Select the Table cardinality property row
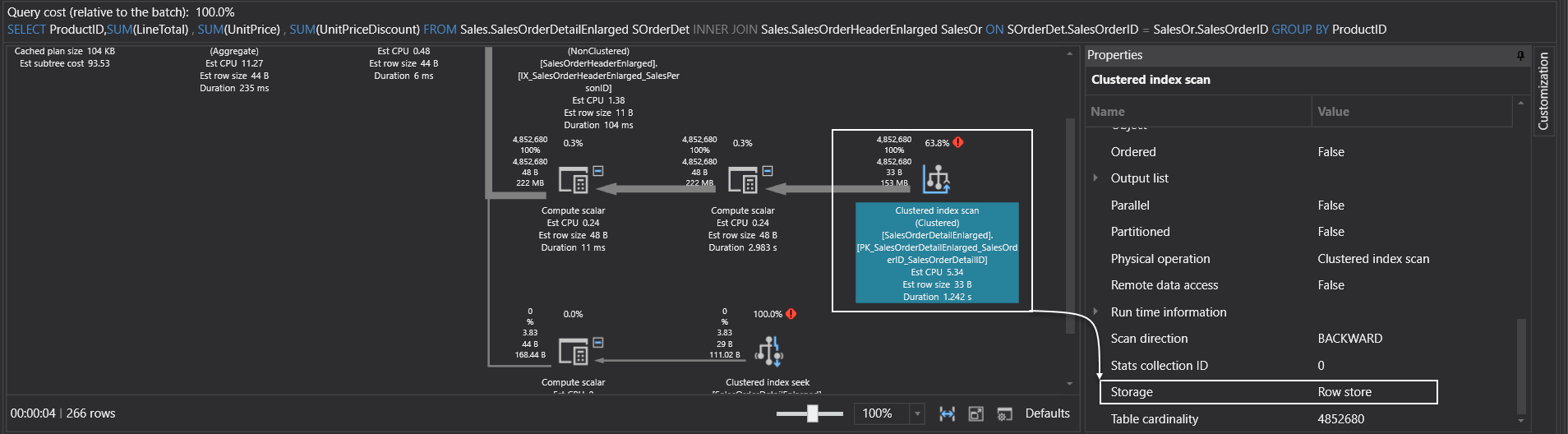The width and height of the screenshot is (1568, 434). tap(1300, 419)
